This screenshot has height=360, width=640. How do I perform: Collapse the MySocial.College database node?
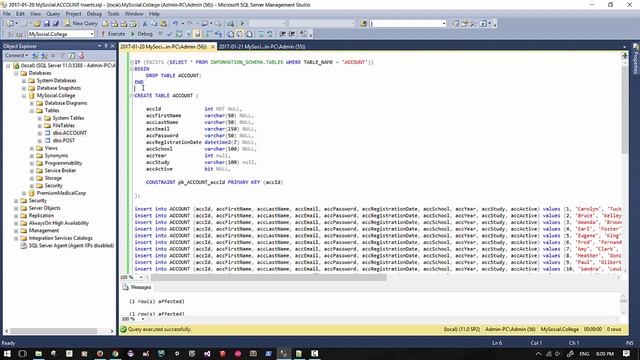pyautogui.click(x=24, y=96)
